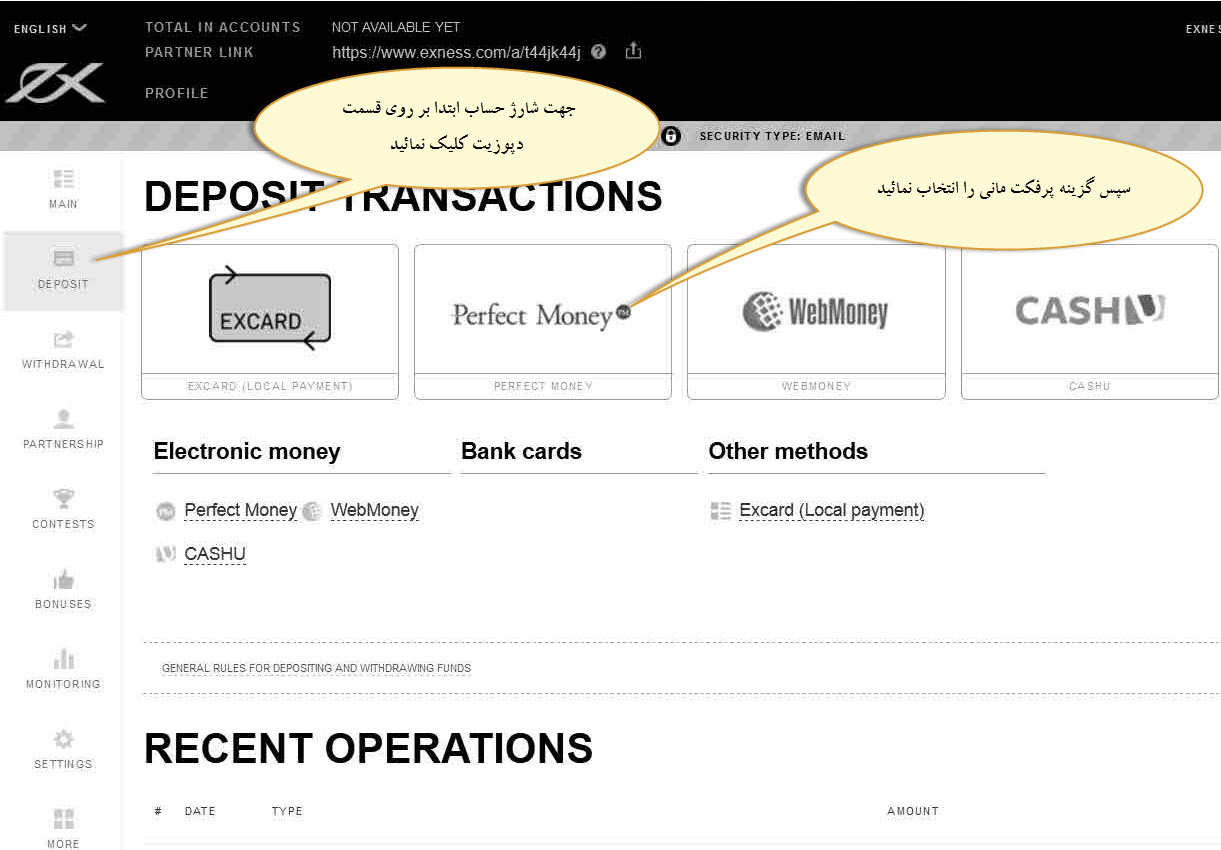
Task: Open the Main sidebar icon
Action: pyautogui.click(x=63, y=179)
